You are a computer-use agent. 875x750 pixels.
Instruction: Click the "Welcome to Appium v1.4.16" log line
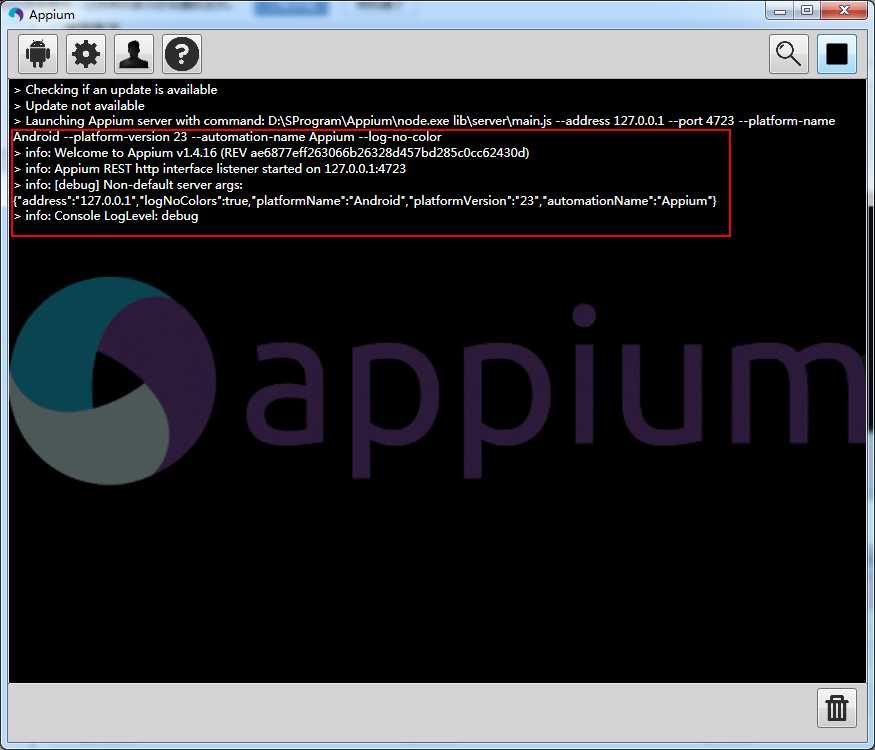coord(271,153)
